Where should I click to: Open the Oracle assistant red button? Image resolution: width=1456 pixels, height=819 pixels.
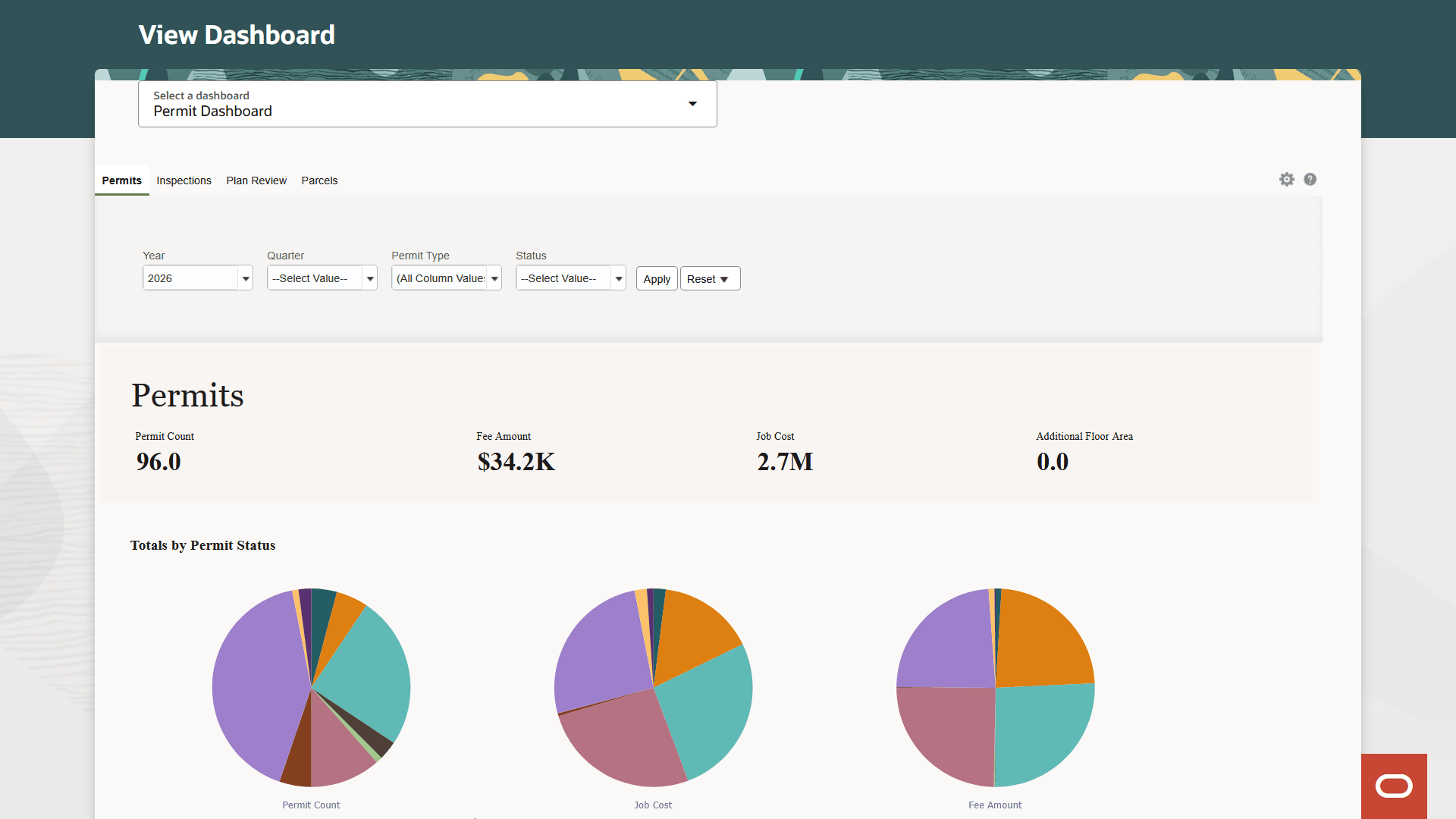click(x=1394, y=786)
